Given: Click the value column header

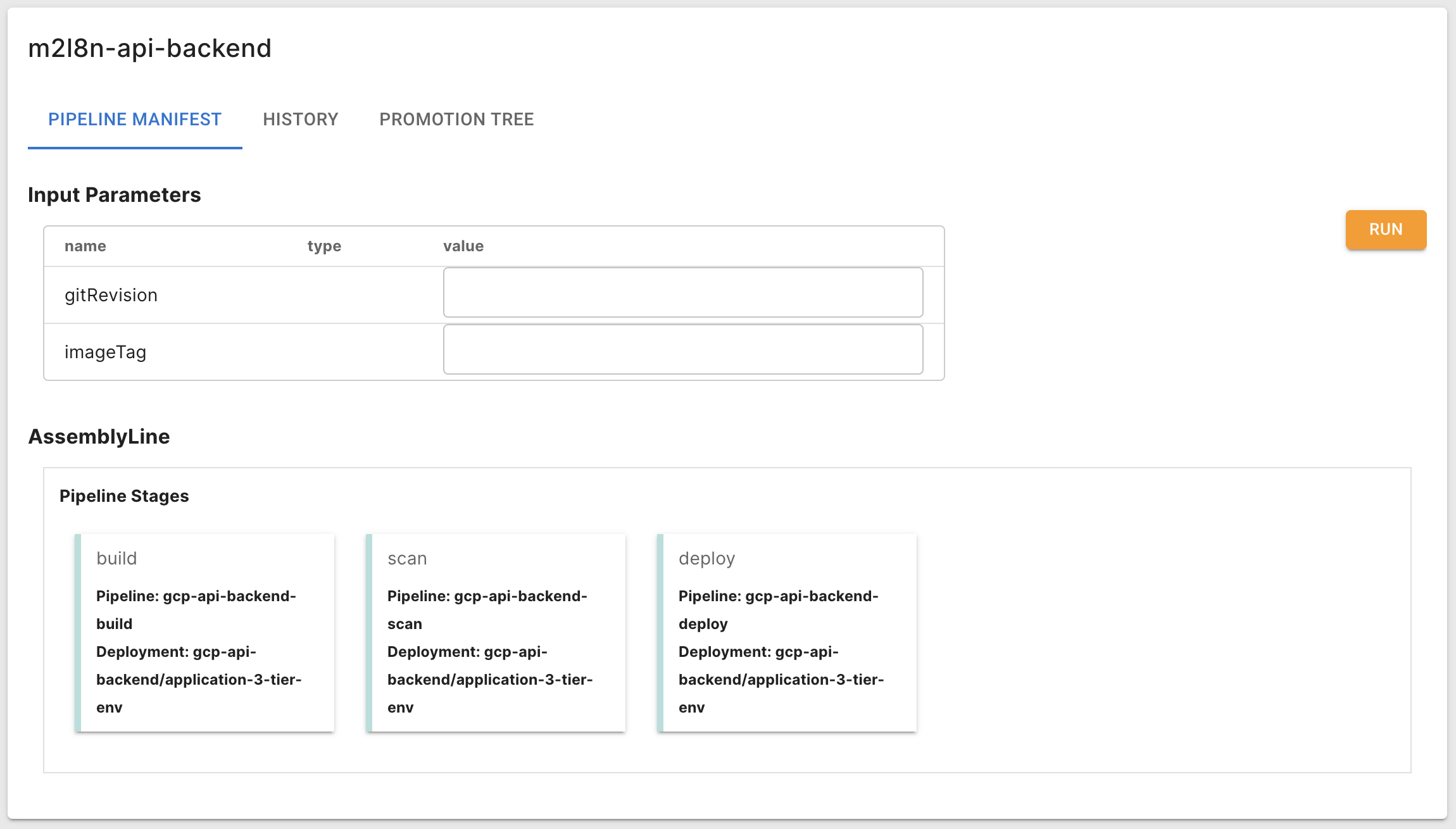Looking at the screenshot, I should pyautogui.click(x=463, y=246).
